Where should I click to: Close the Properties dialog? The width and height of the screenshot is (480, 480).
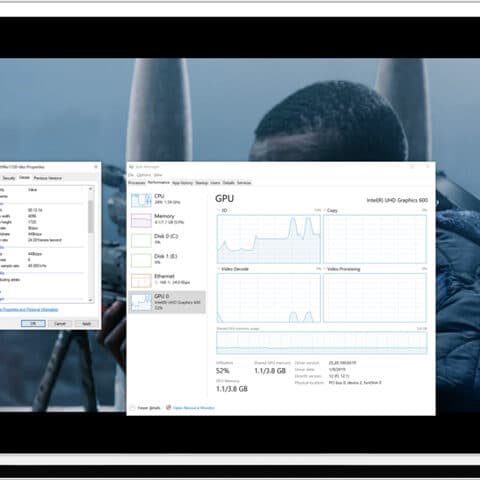point(96,166)
